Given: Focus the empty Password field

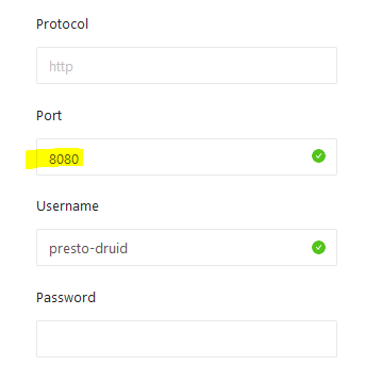Looking at the screenshot, I should pos(187,339).
